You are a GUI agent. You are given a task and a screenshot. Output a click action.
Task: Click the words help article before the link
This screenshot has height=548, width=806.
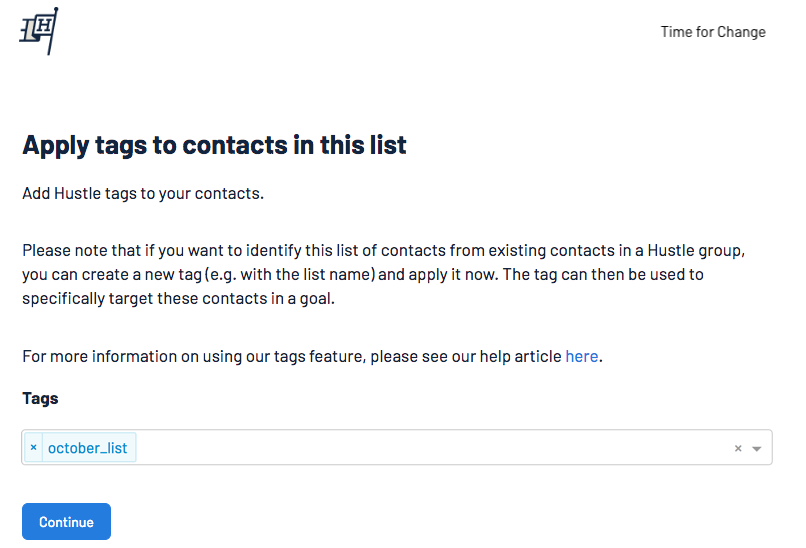(x=520, y=356)
